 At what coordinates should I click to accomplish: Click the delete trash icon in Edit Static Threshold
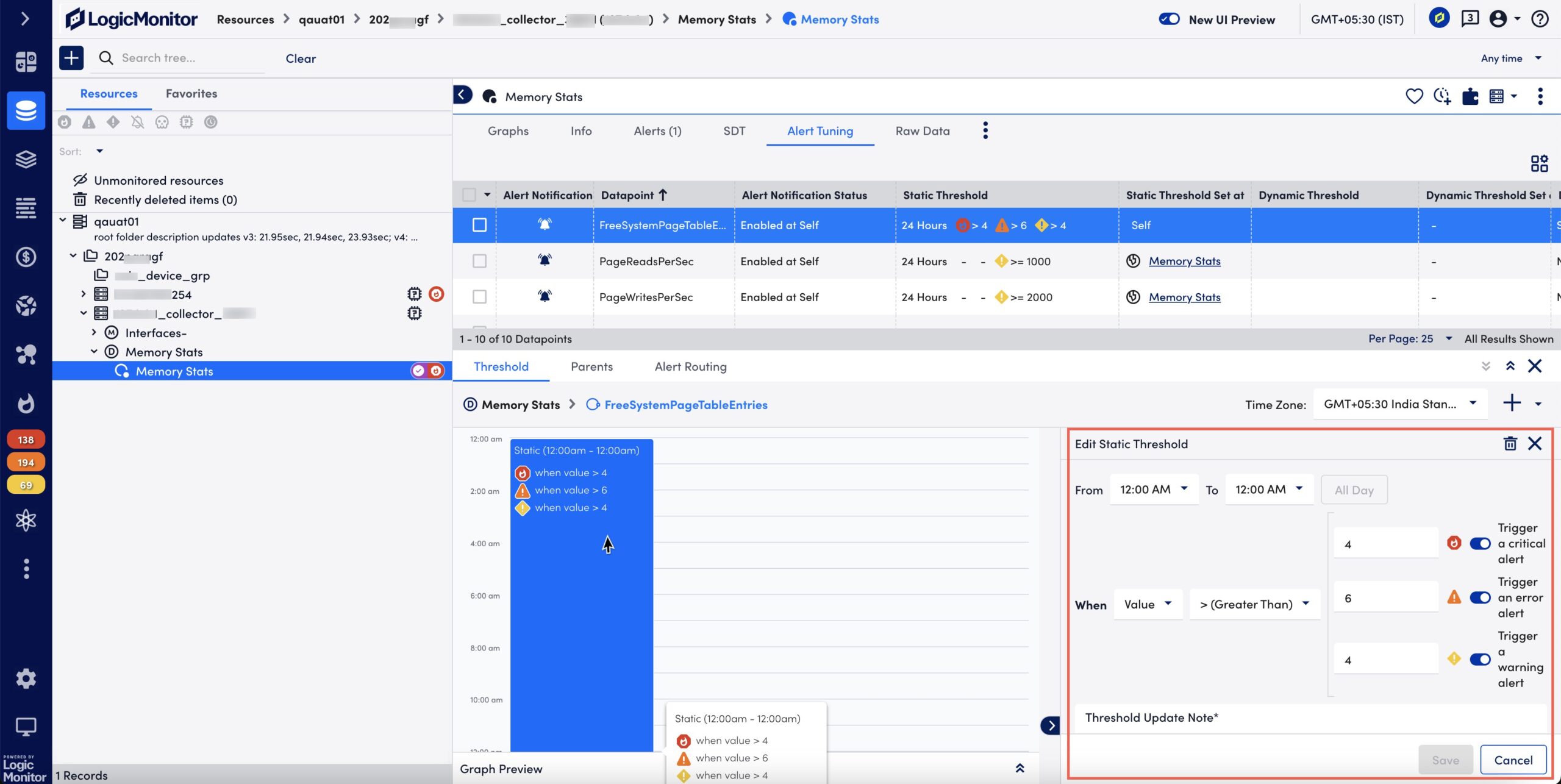pos(1510,445)
